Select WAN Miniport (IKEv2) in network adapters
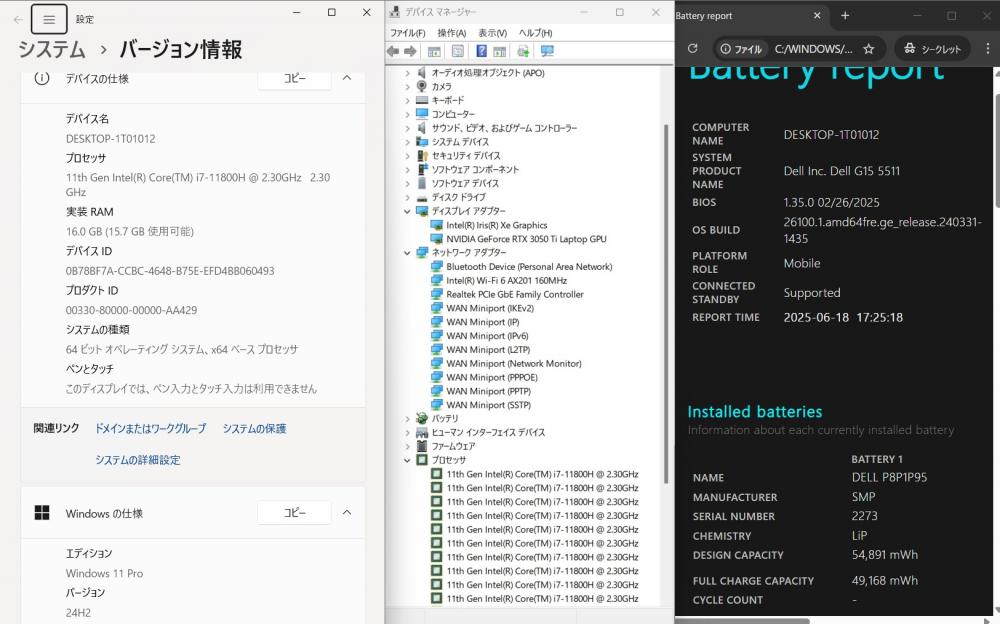 pos(490,308)
